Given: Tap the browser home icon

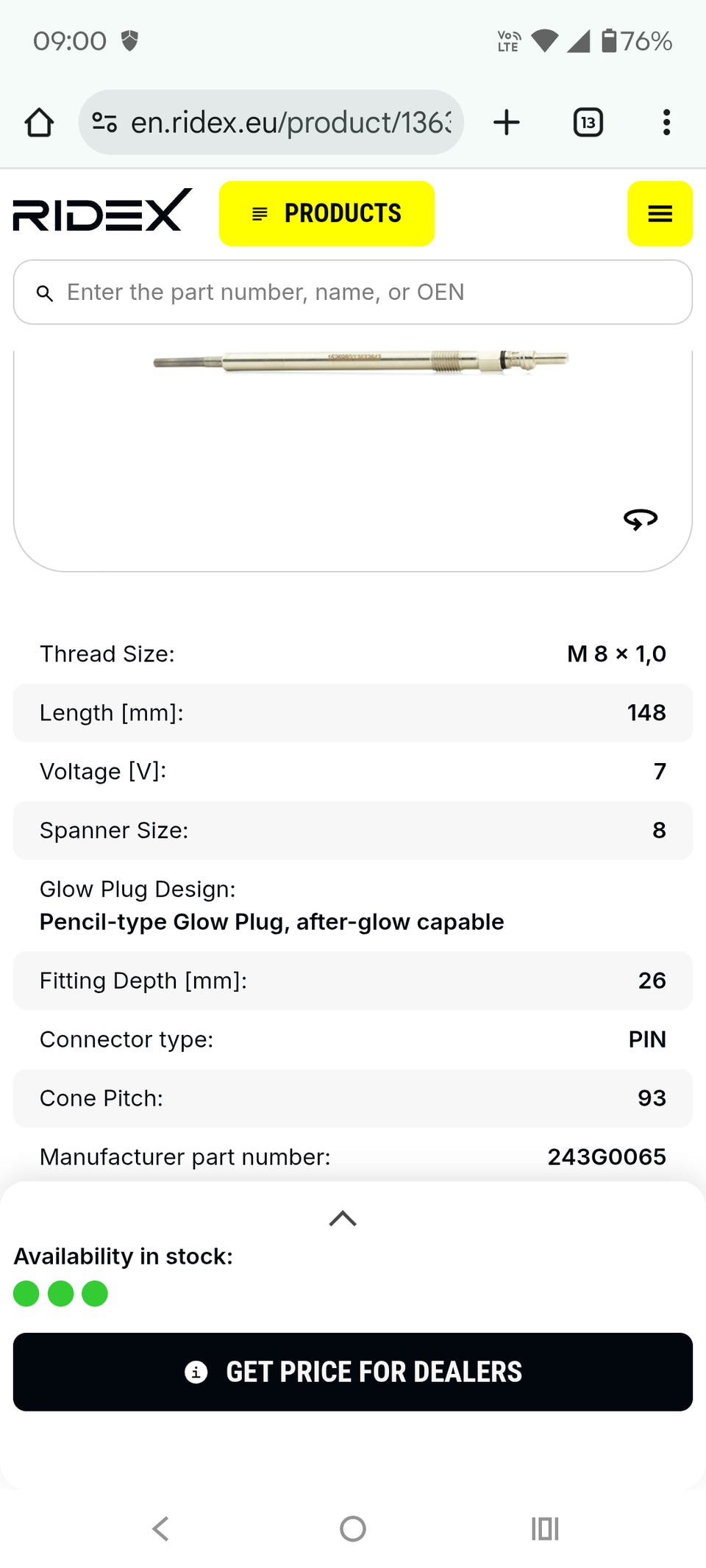Looking at the screenshot, I should point(39,123).
